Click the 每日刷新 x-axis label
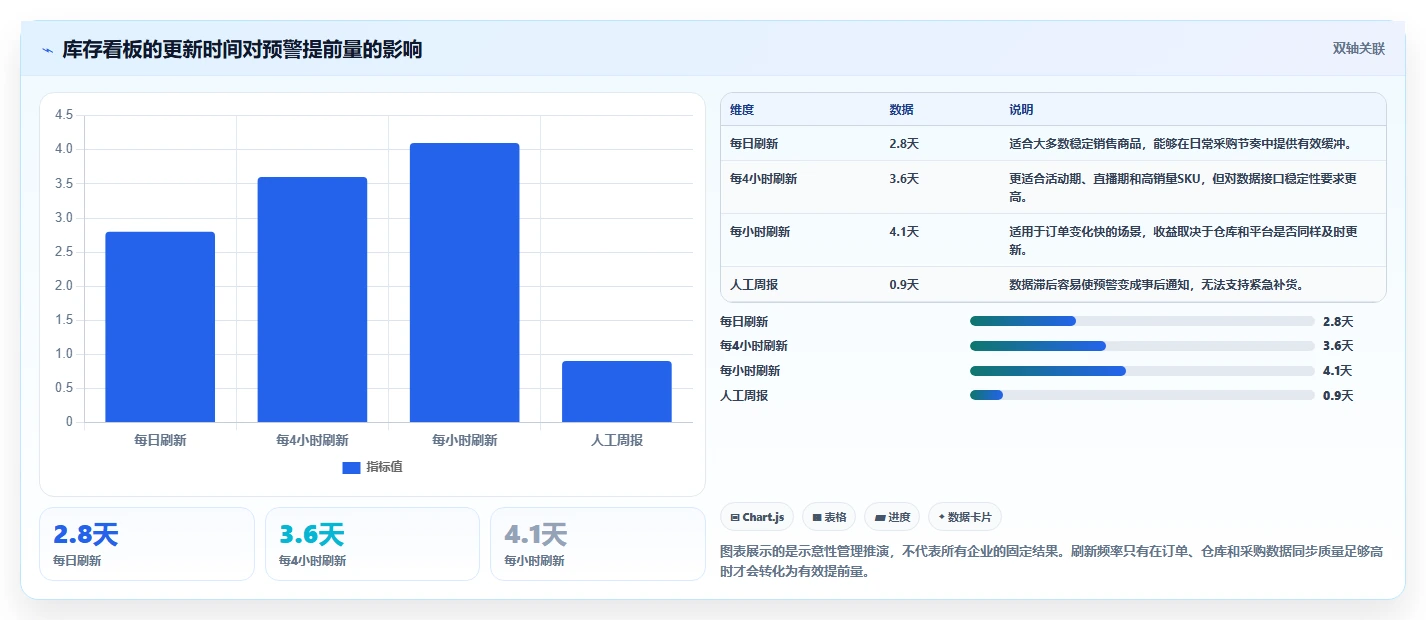 click(x=160, y=440)
